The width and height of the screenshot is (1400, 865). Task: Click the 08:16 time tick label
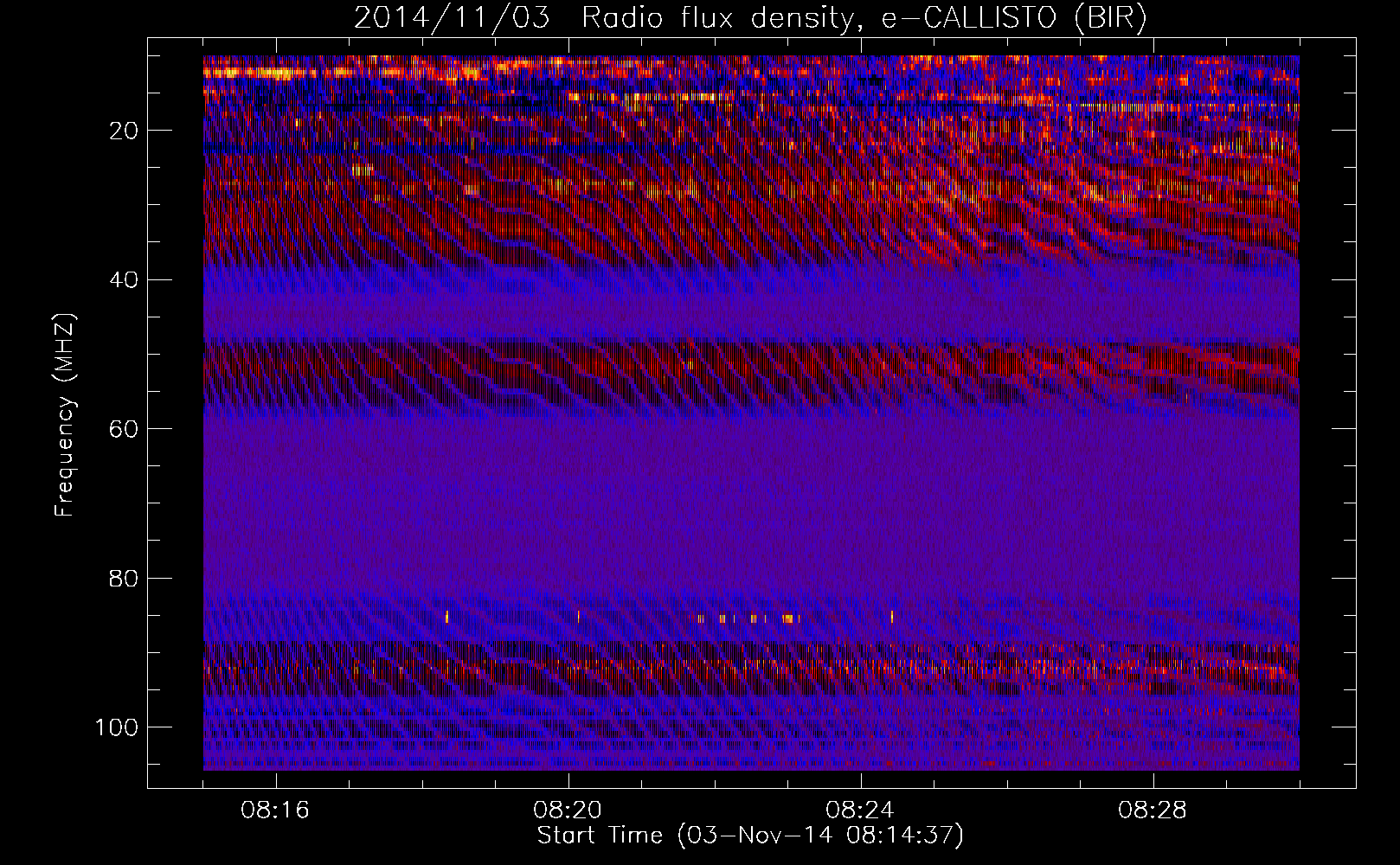click(x=275, y=811)
